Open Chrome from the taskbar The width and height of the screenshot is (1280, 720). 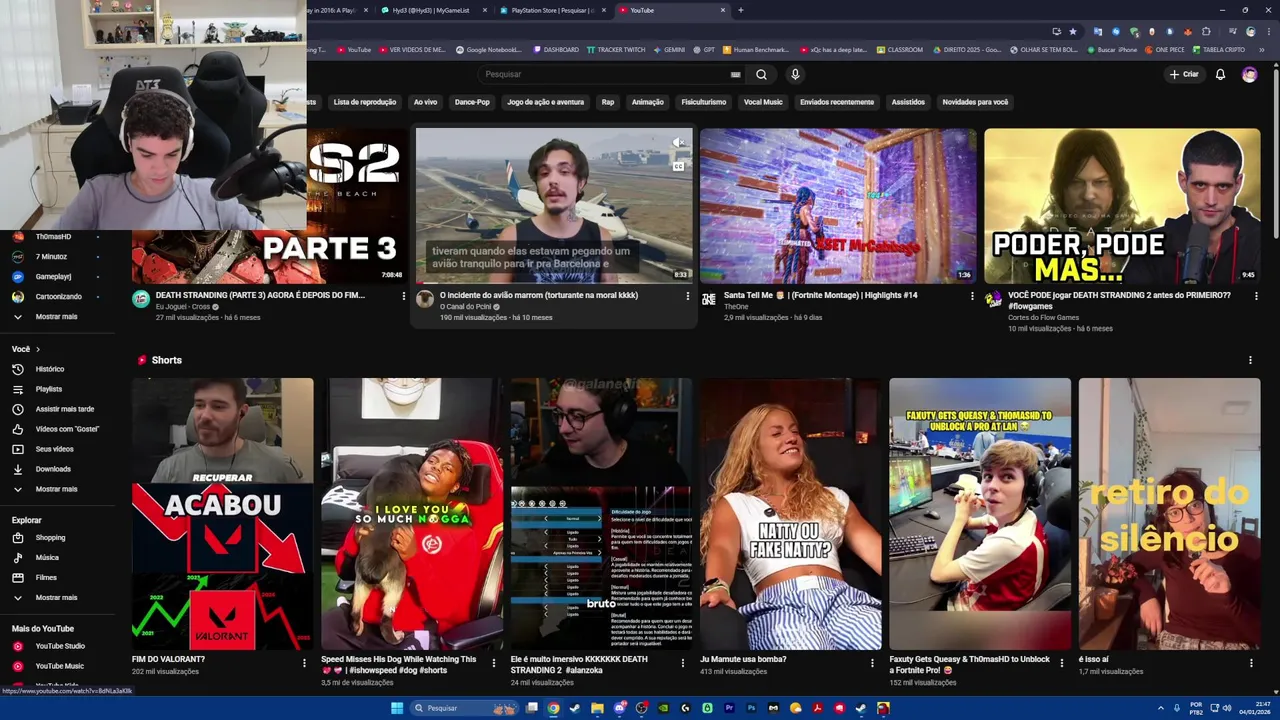[553, 708]
